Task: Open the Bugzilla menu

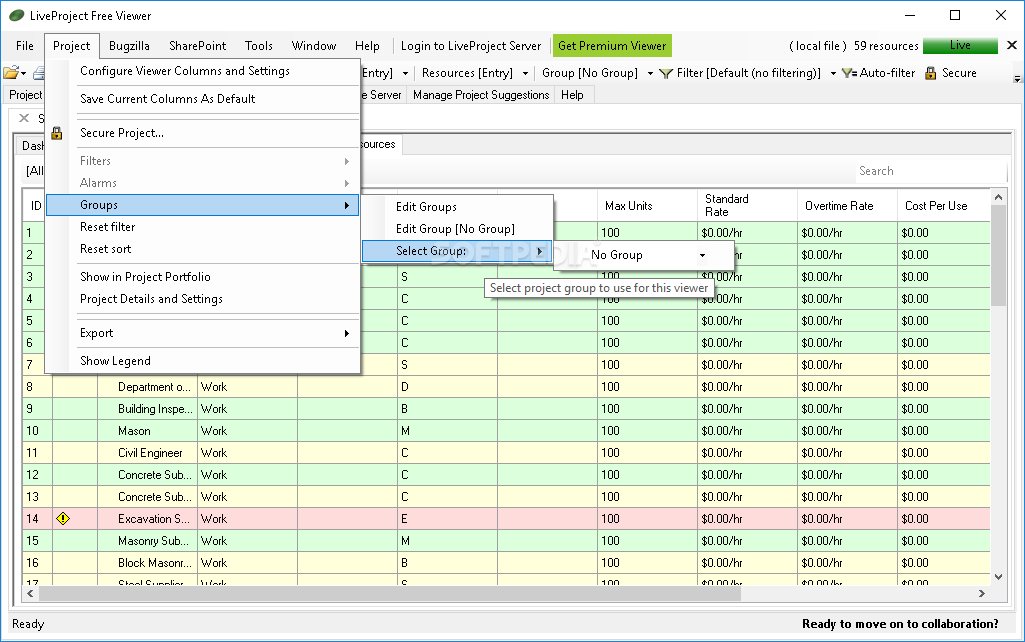Action: tap(129, 46)
